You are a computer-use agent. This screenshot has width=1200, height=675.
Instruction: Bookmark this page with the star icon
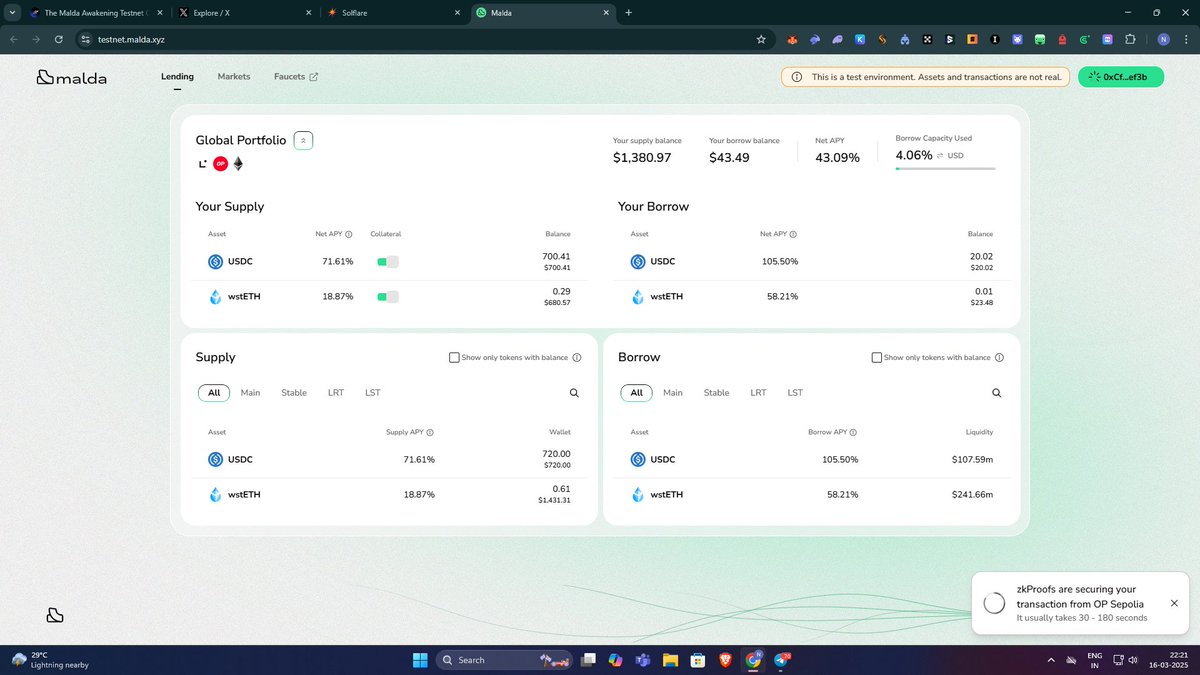click(761, 39)
